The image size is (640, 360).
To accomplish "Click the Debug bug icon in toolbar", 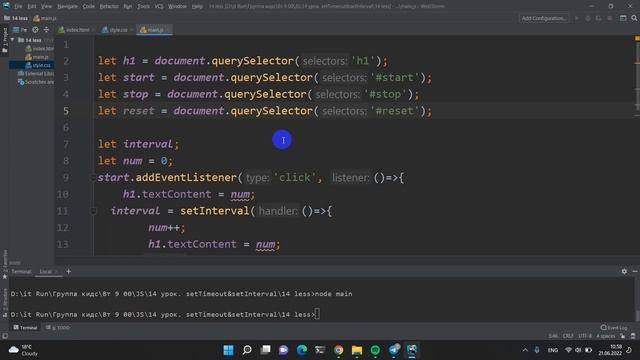I will [588, 18].
